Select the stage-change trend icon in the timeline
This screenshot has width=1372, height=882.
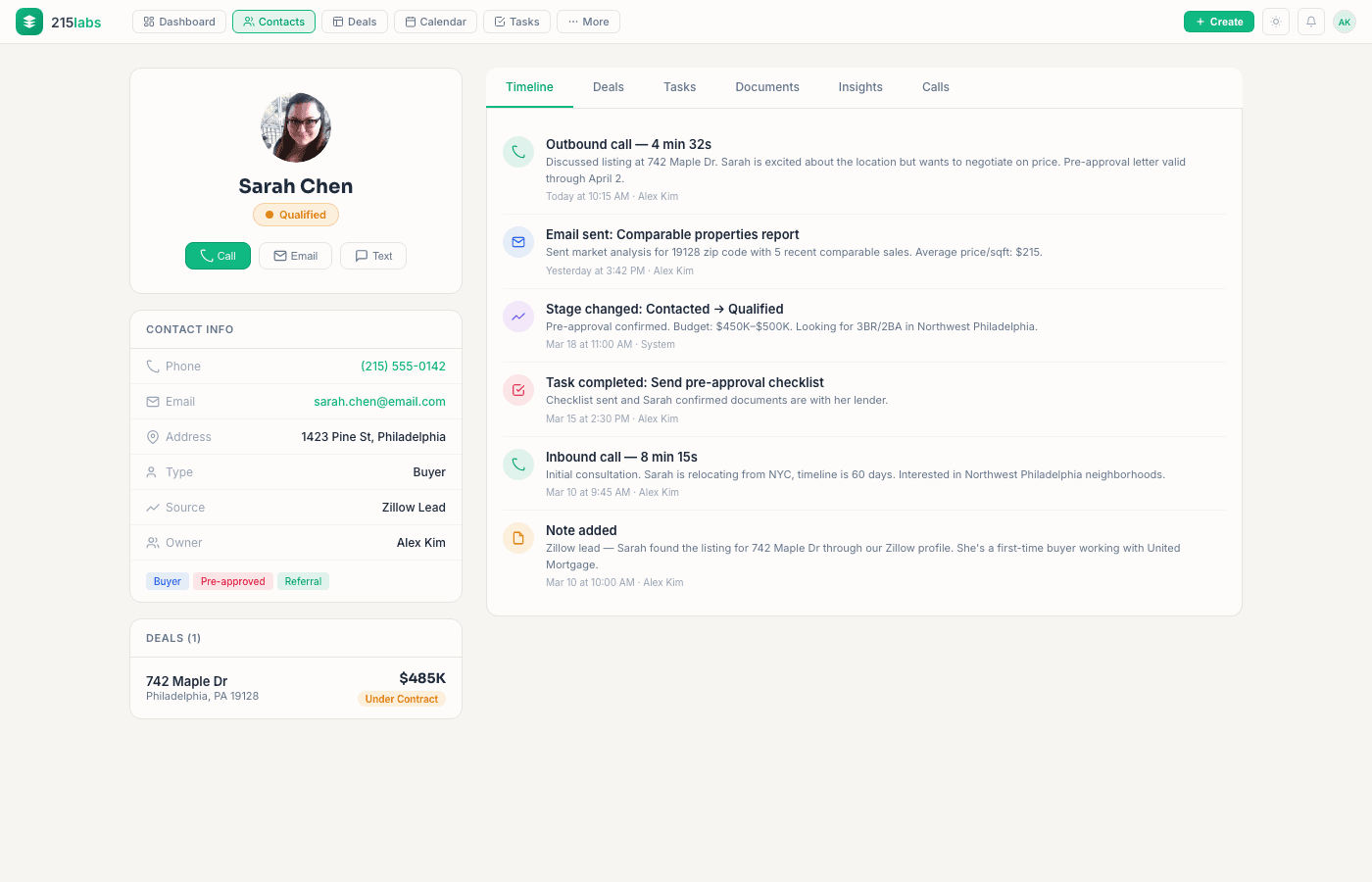[x=517, y=316]
